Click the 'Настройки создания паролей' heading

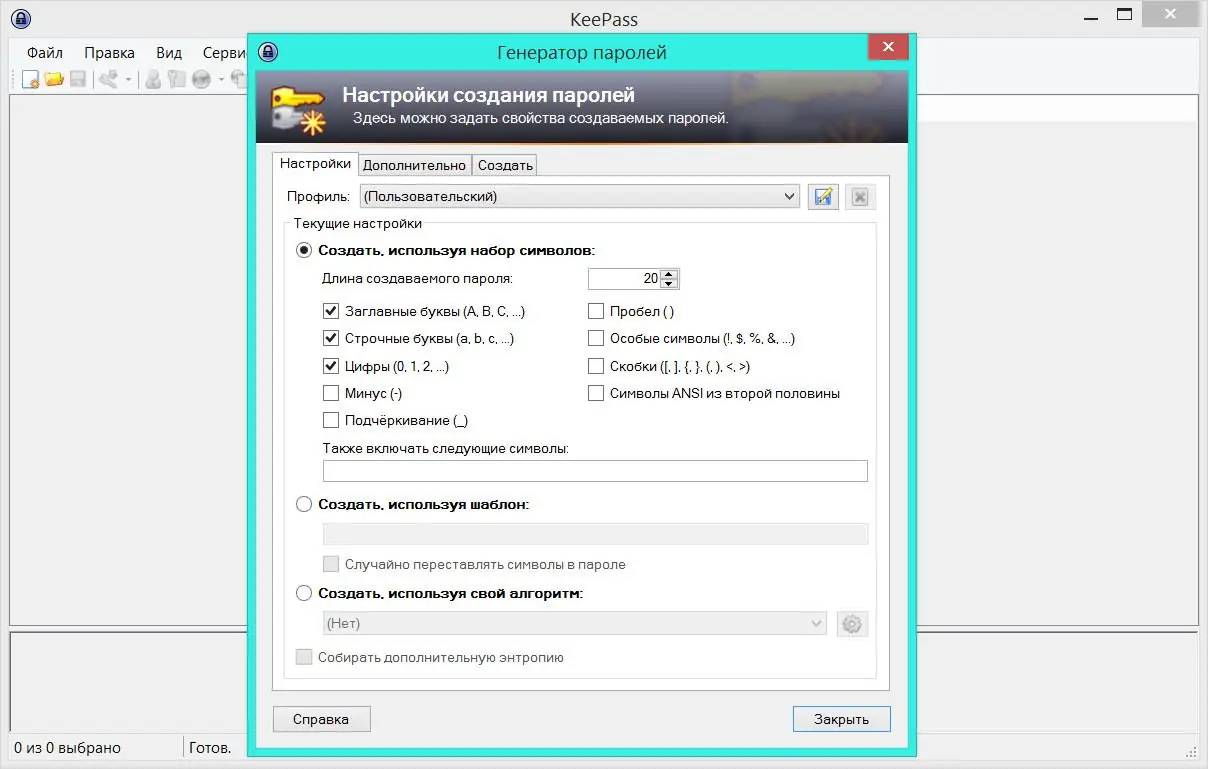pos(489,96)
